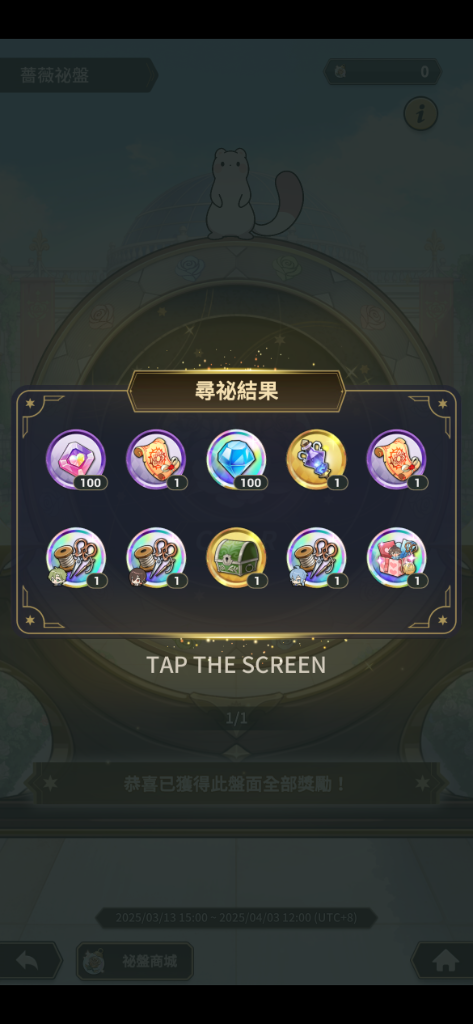Tap thread-and-scissors reward with blue-haired character
The height and width of the screenshot is (1024, 473).
[x=317, y=558]
